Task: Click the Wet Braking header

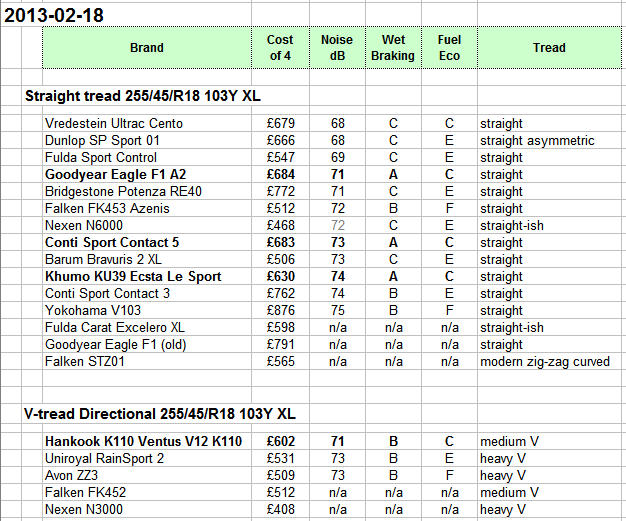Action: pos(393,48)
